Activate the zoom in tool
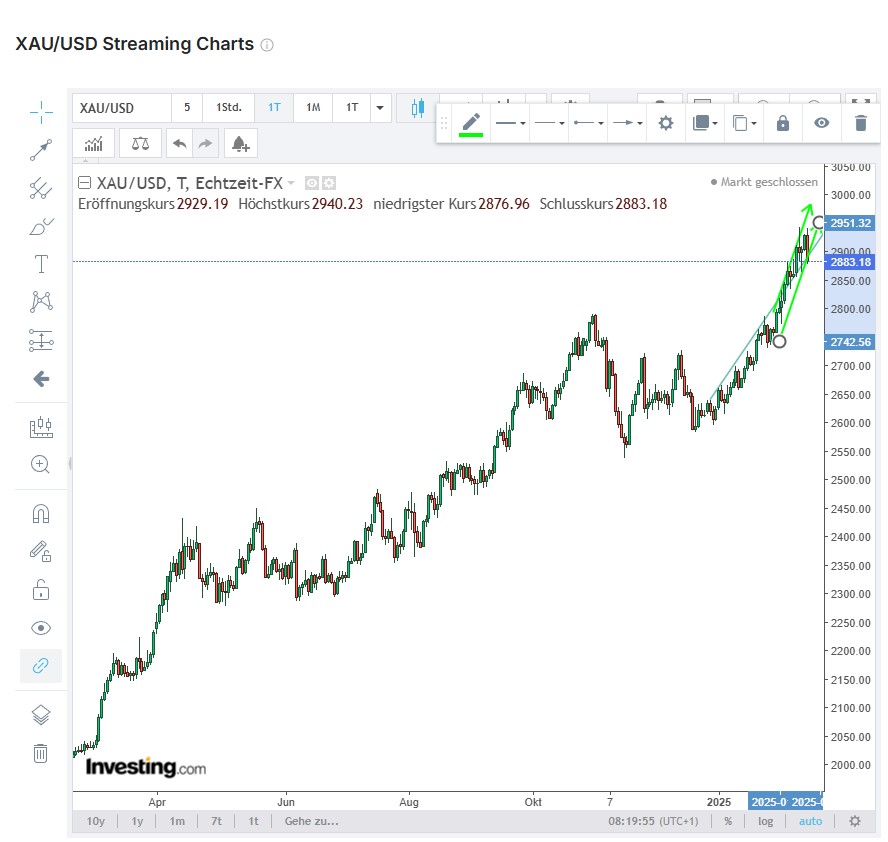 click(41, 464)
